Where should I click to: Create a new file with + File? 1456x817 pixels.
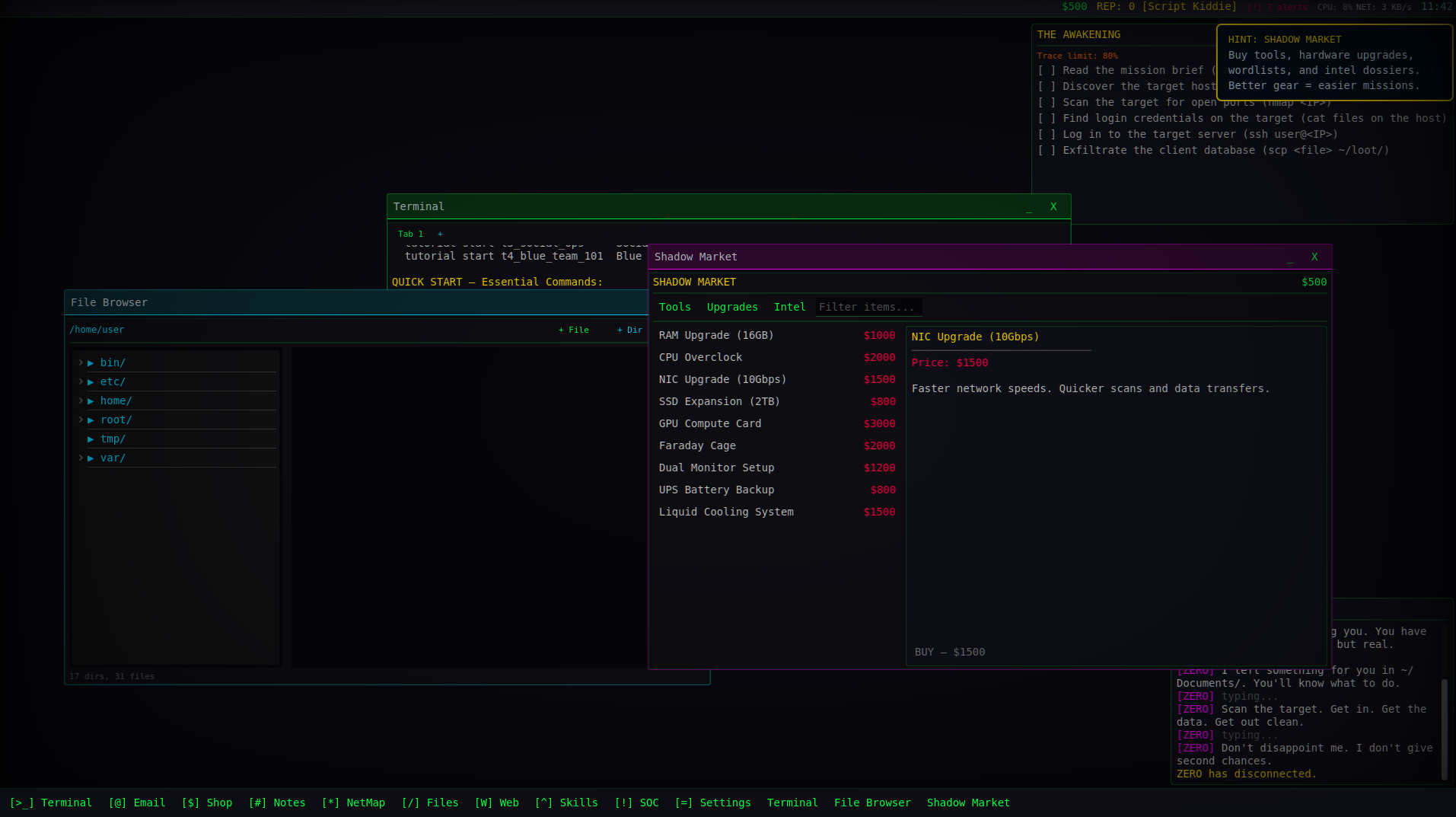[574, 330]
